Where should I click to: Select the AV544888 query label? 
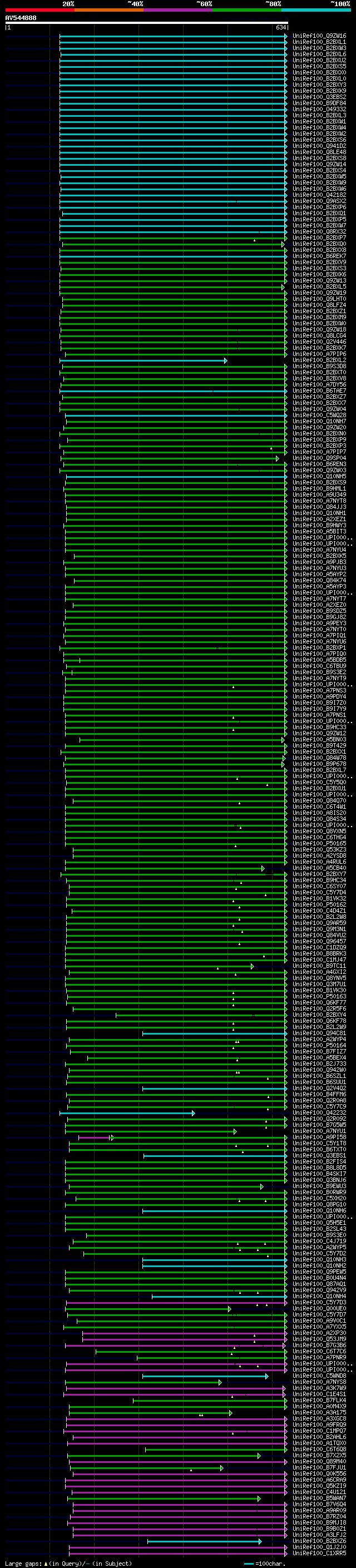click(21, 18)
